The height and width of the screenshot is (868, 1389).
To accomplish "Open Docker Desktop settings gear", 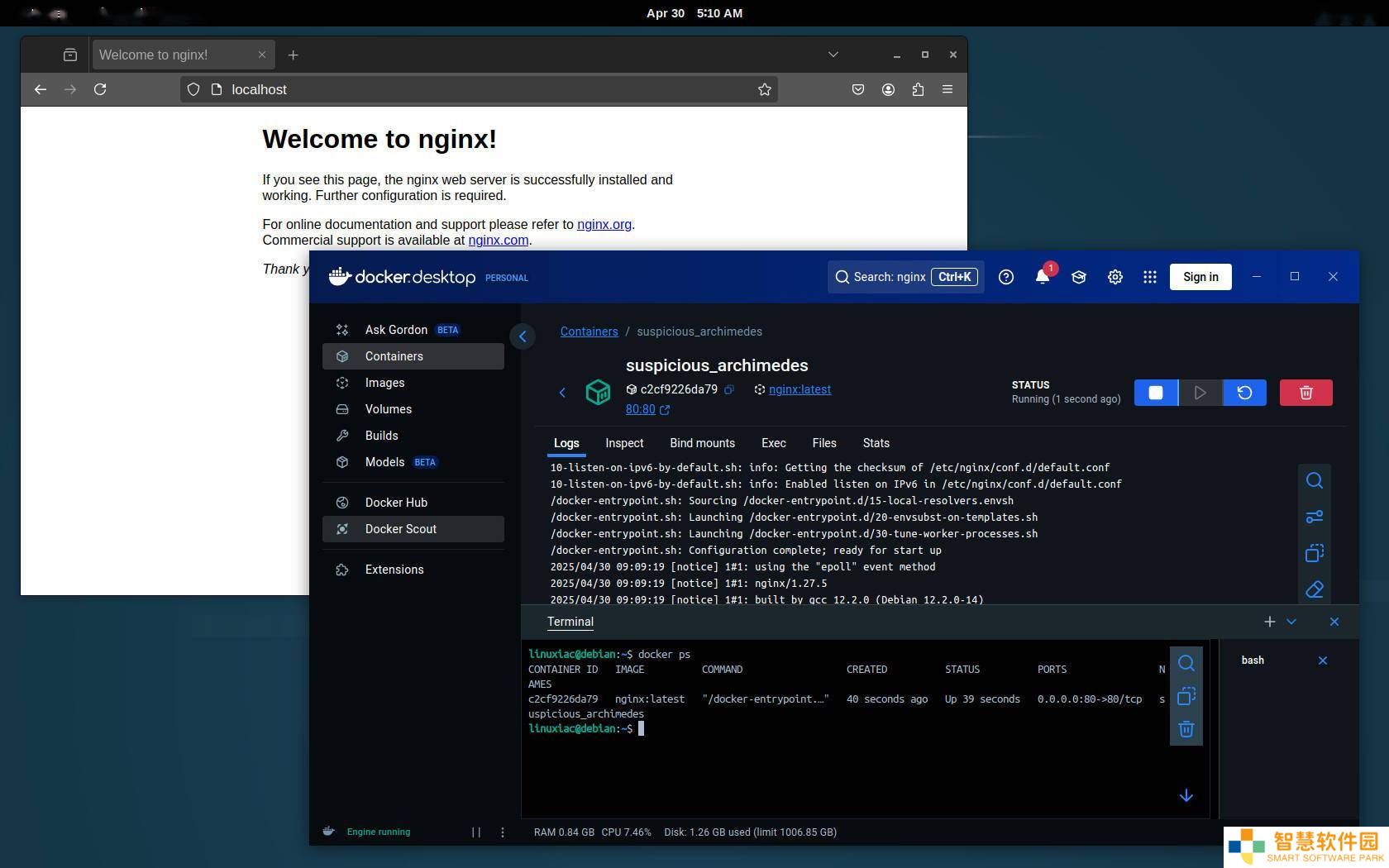I will pyautogui.click(x=1115, y=277).
